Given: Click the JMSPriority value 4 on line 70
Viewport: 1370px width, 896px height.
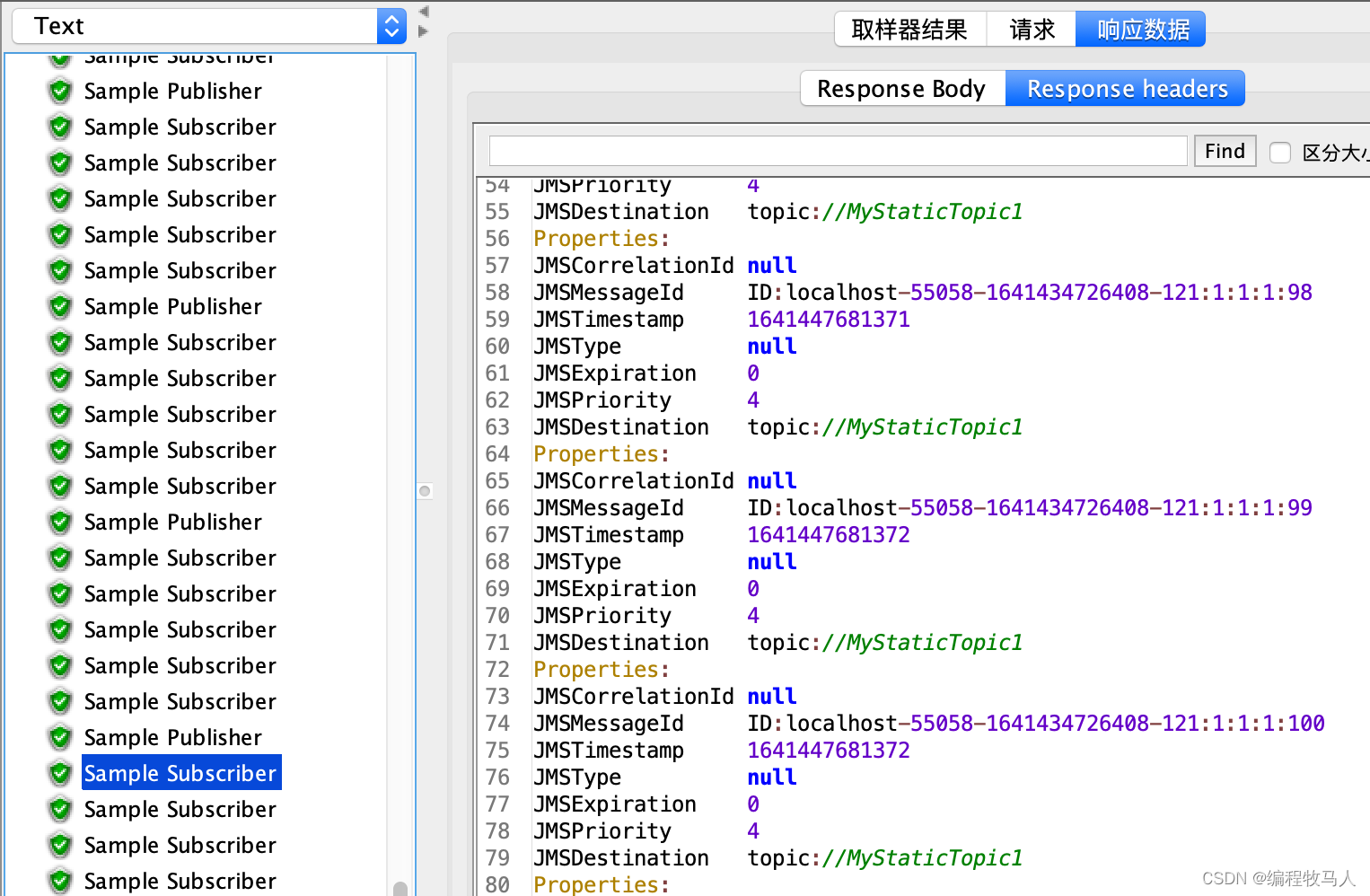Looking at the screenshot, I should [x=753, y=615].
